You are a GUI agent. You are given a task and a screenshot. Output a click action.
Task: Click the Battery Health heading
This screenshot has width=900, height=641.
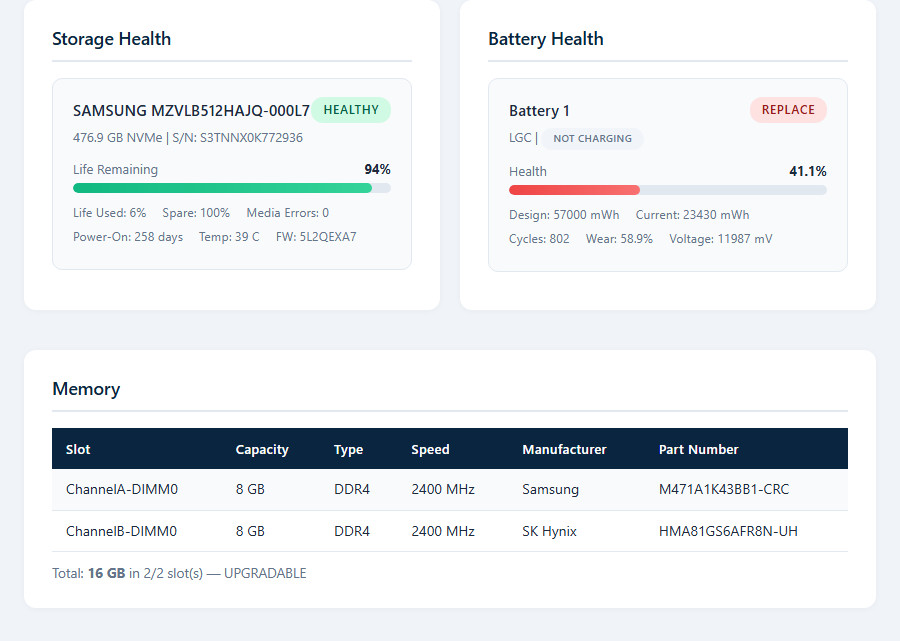click(545, 39)
